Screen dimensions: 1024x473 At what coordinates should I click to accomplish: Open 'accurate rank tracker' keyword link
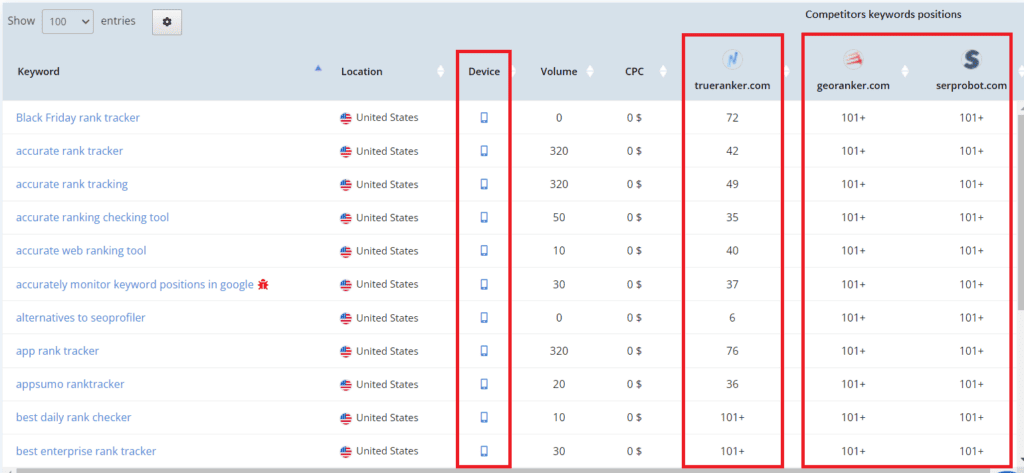69,151
